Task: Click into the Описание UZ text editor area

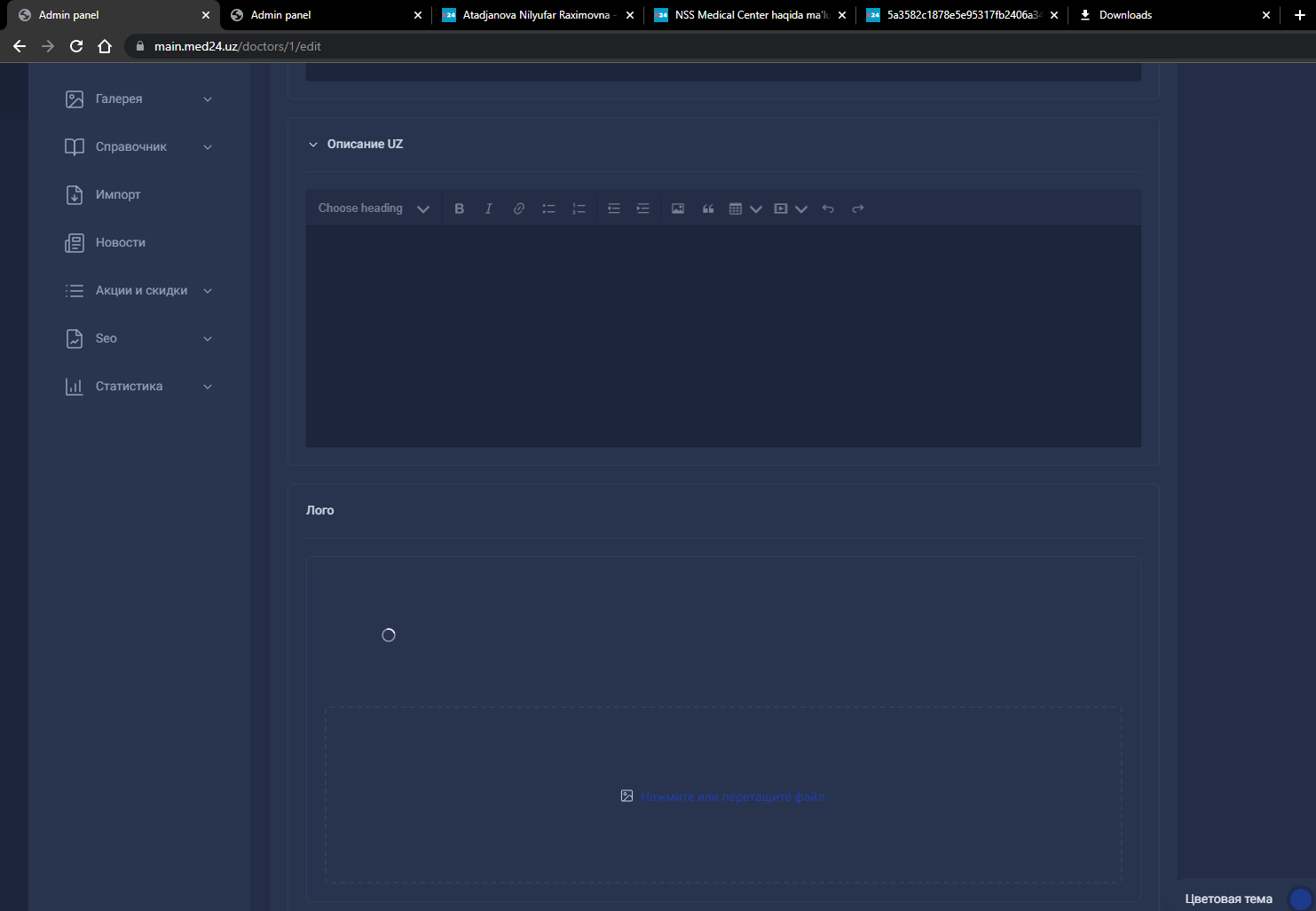Action: (723, 335)
